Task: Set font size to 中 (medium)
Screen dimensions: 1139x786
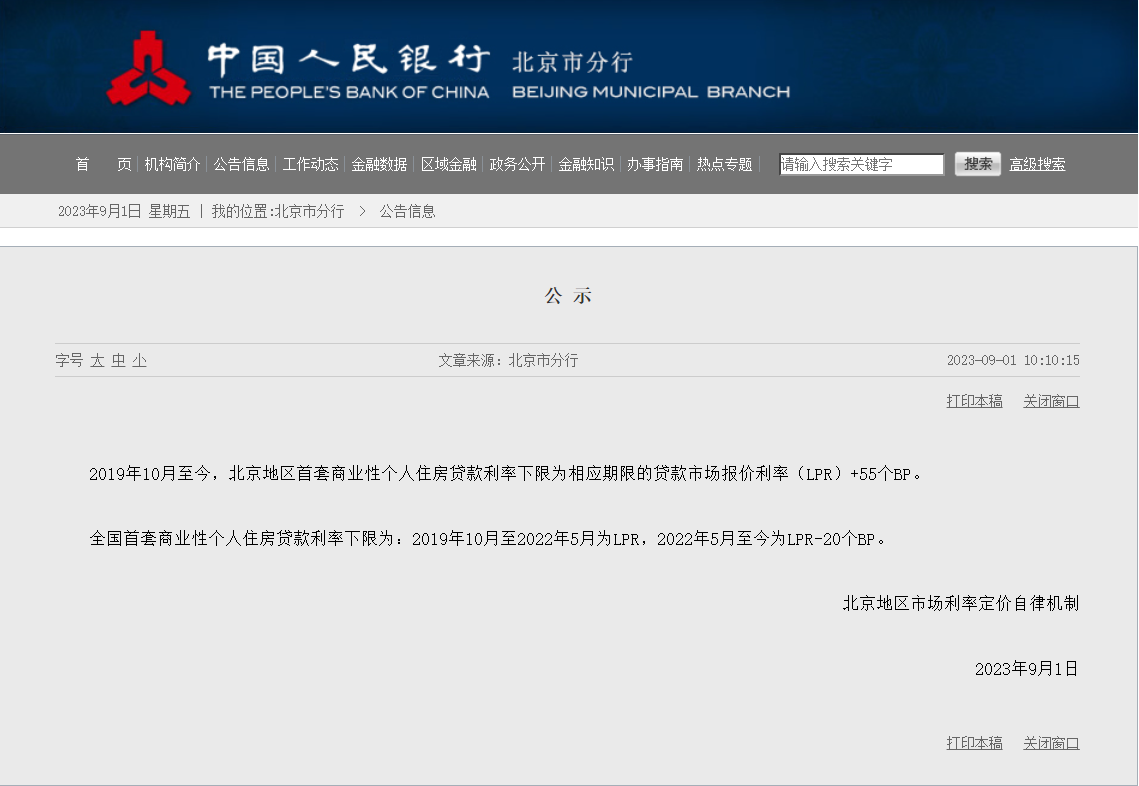Action: pyautogui.click(x=118, y=360)
